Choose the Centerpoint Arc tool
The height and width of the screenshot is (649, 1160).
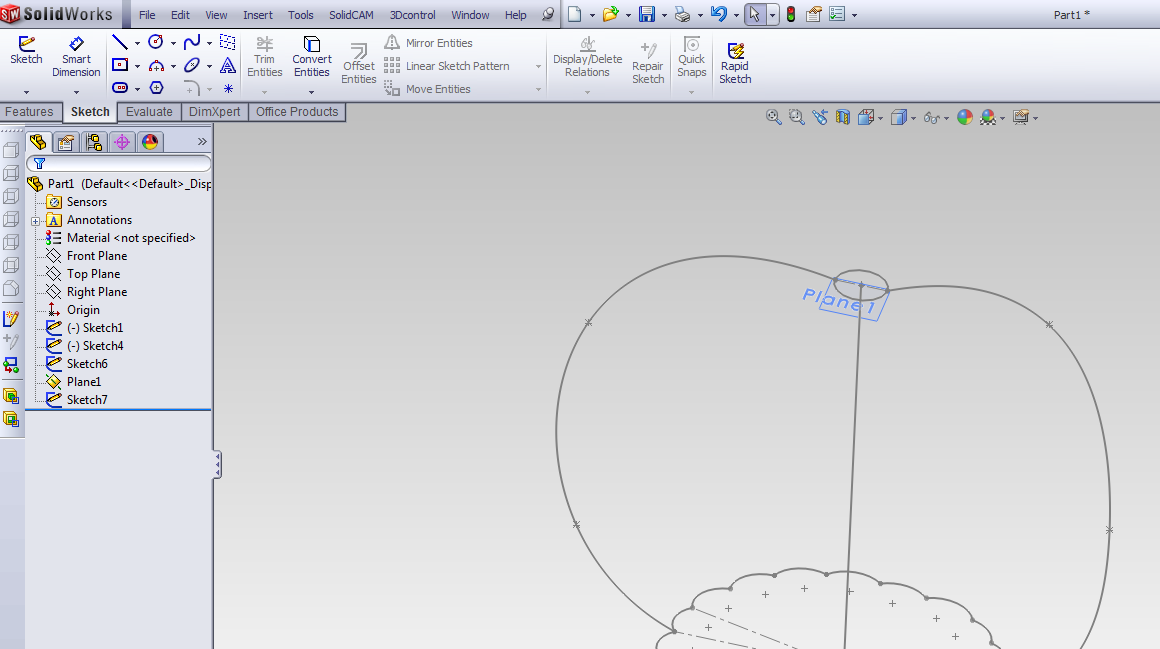tap(156, 65)
